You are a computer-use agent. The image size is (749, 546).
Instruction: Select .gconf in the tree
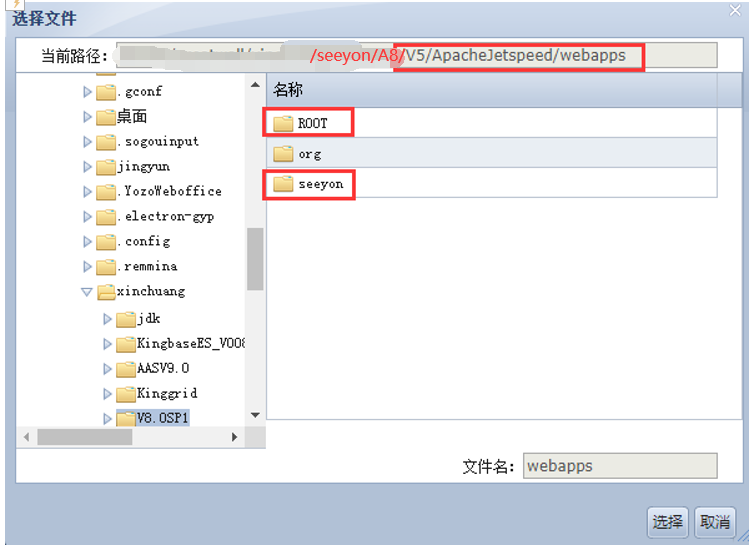pos(139,91)
